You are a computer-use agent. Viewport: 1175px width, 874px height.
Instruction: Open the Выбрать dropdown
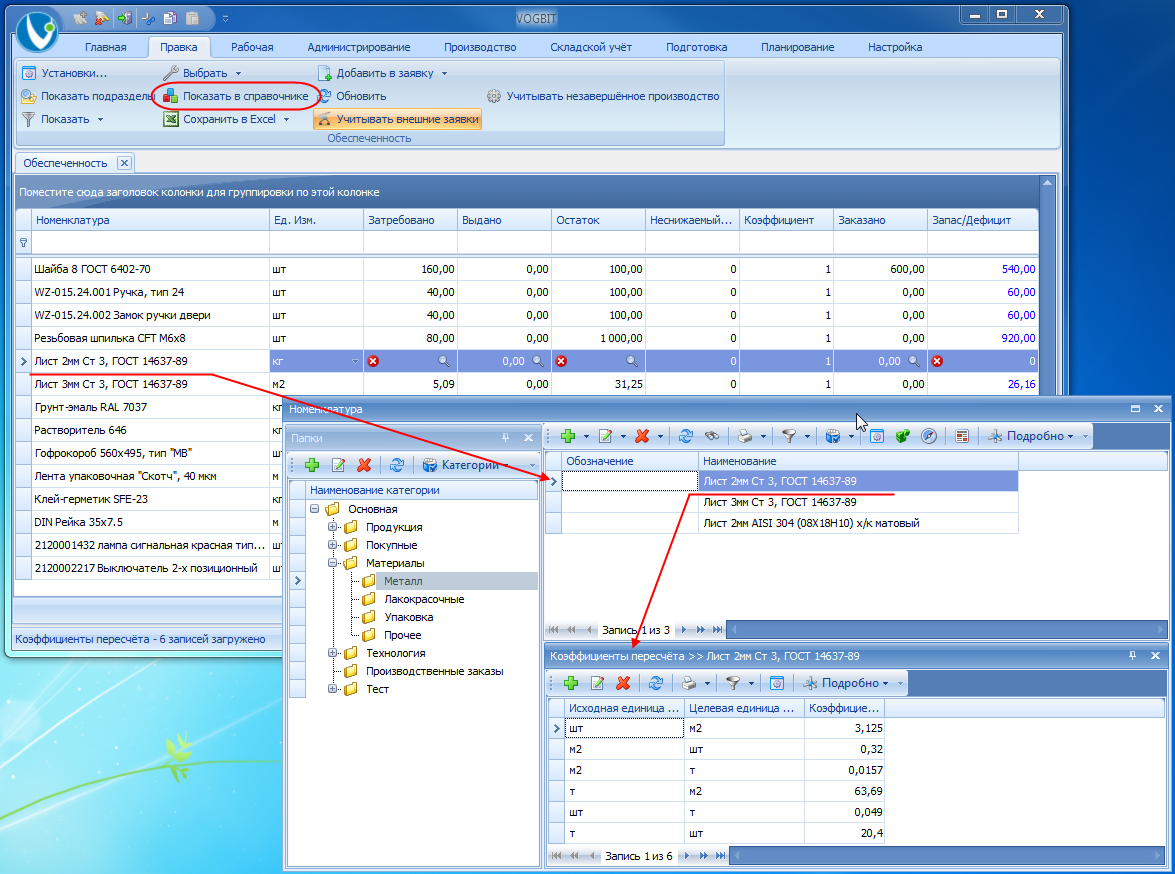202,73
